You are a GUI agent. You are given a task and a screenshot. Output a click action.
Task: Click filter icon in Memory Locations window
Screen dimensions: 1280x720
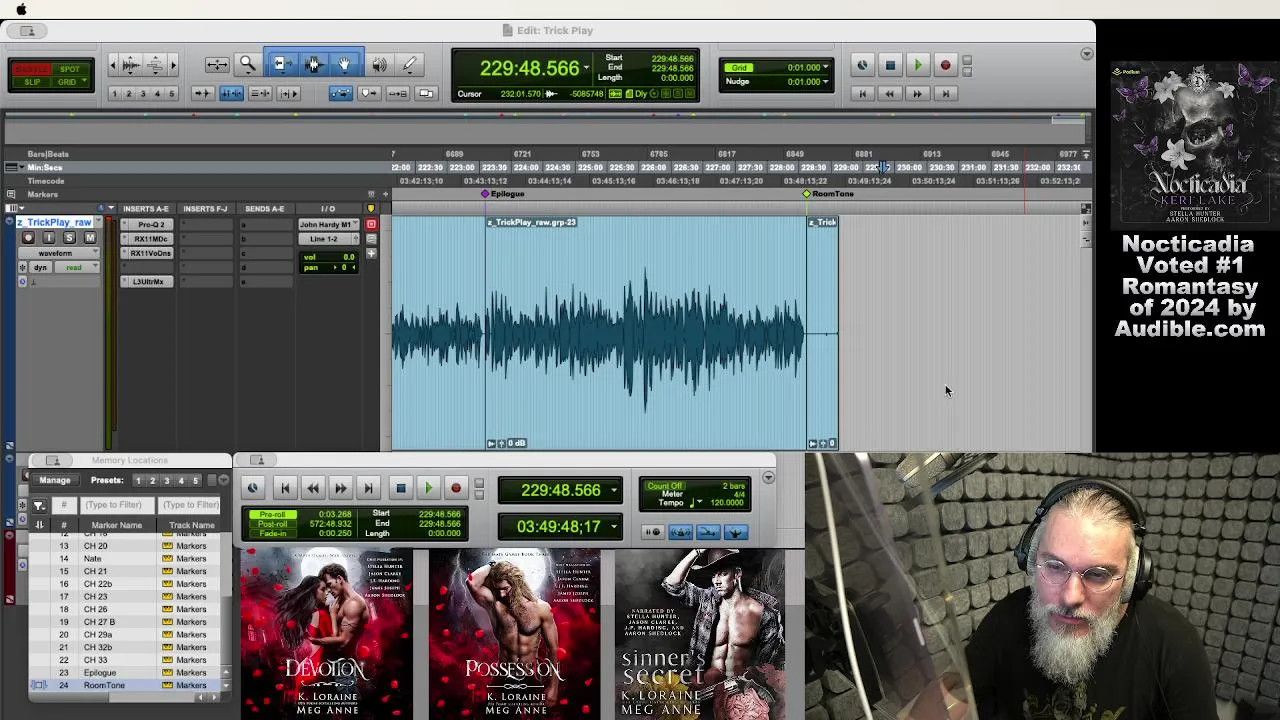pos(39,506)
